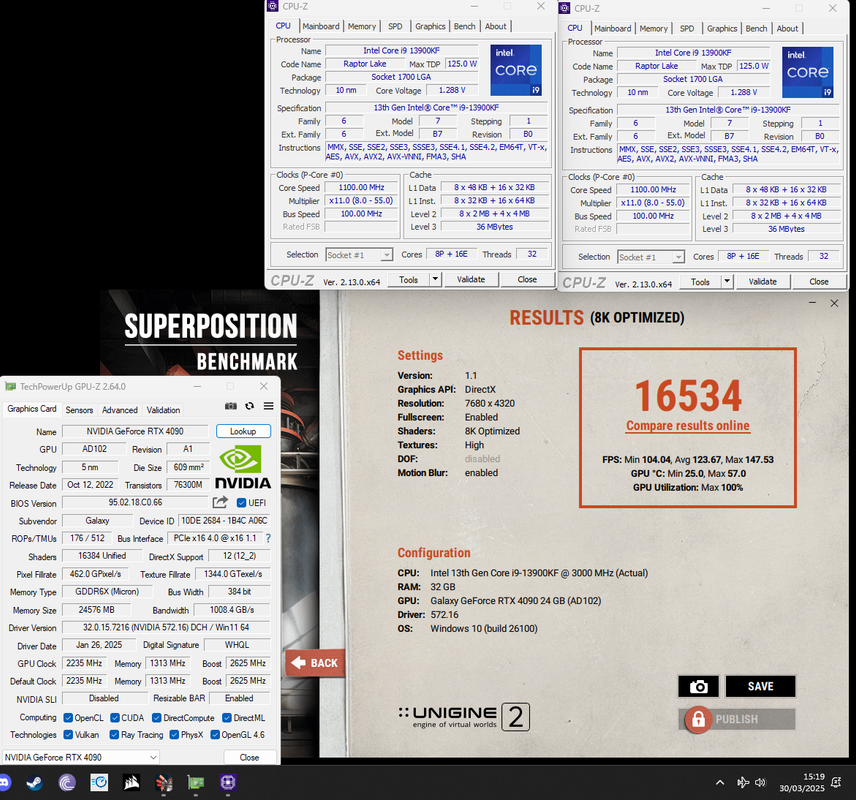856x800 pixels.
Task: Click the right CPU-Z title bar icon
Action: [564, 8]
